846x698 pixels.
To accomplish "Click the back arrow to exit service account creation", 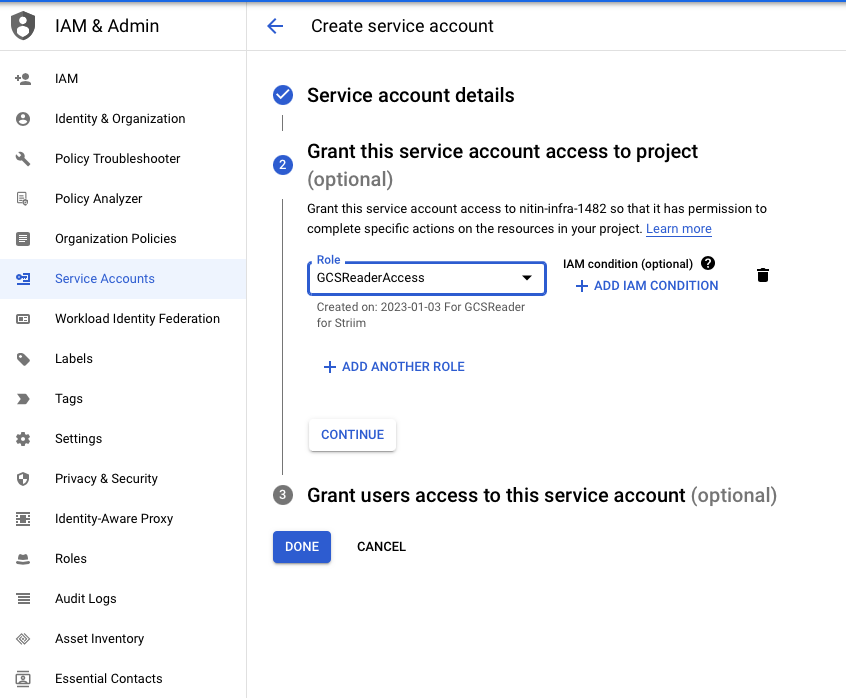I will click(275, 26).
